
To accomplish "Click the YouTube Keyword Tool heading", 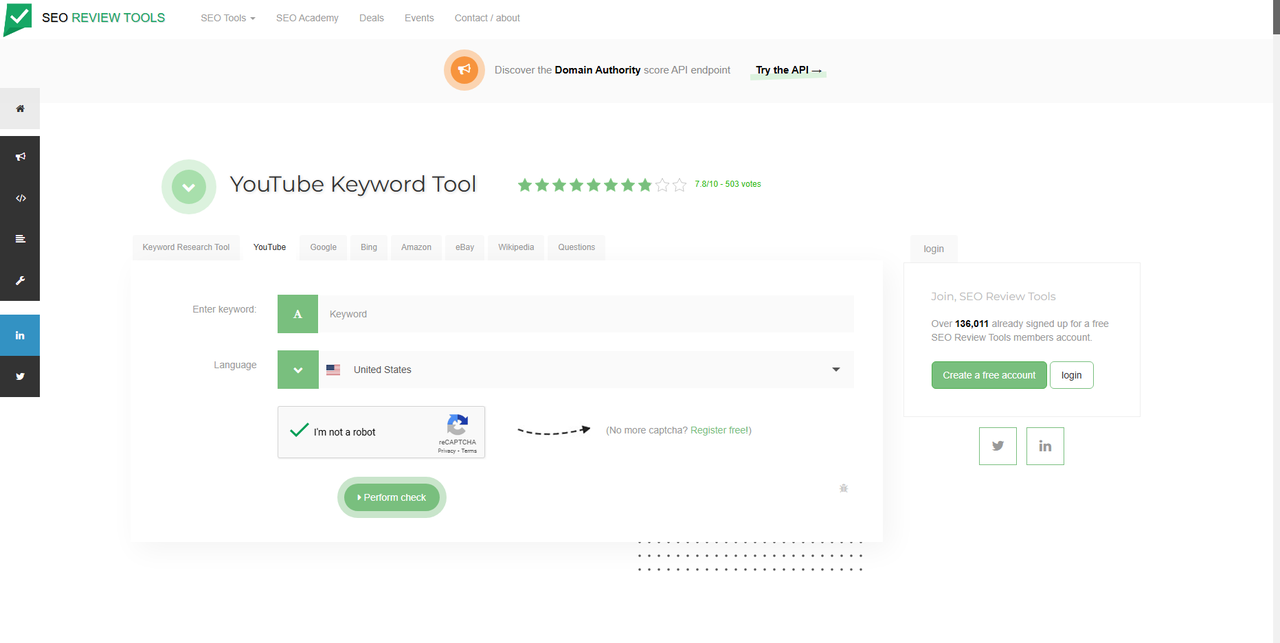I will (353, 184).
